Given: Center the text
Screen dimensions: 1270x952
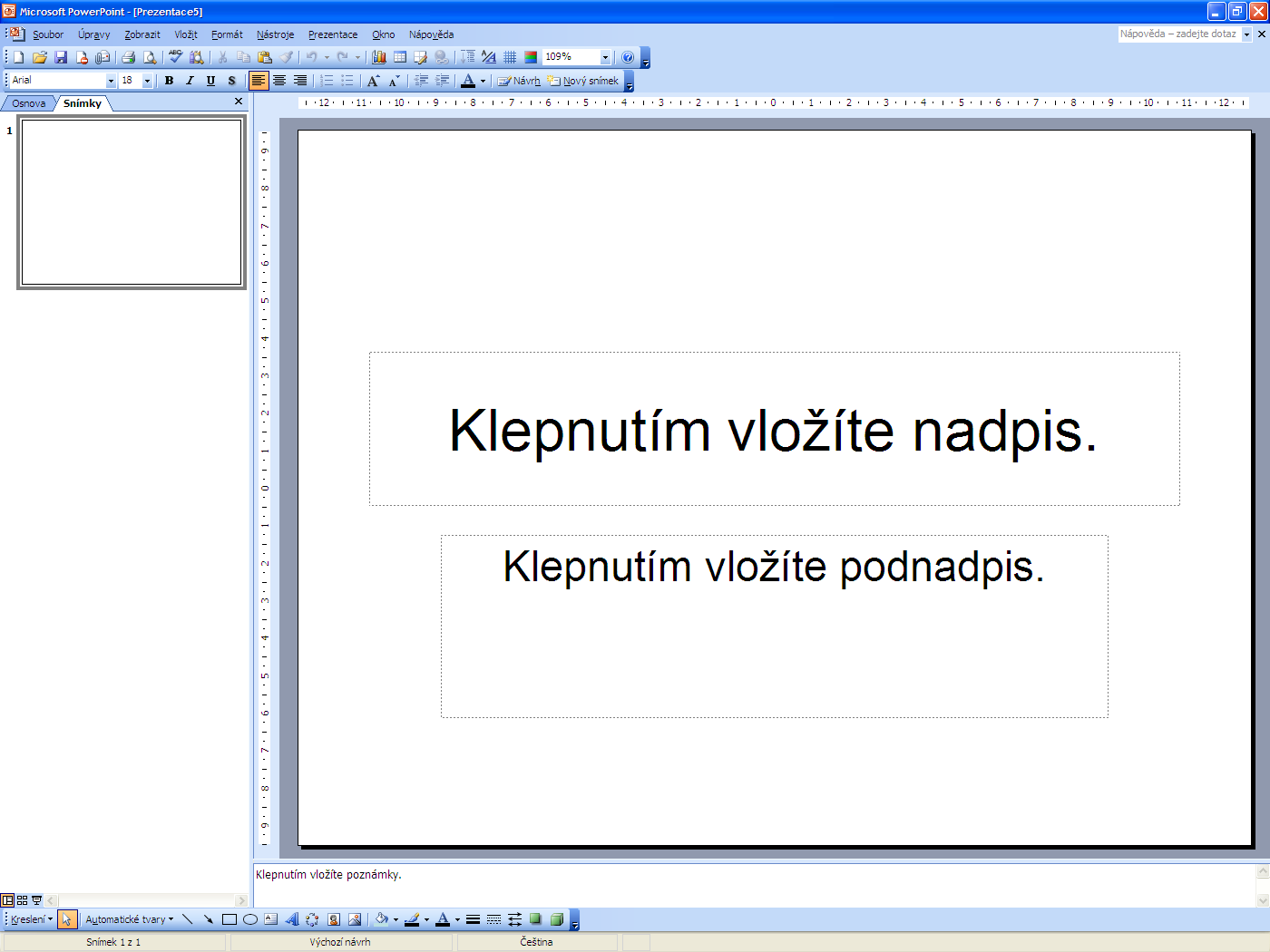Looking at the screenshot, I should click(x=279, y=81).
